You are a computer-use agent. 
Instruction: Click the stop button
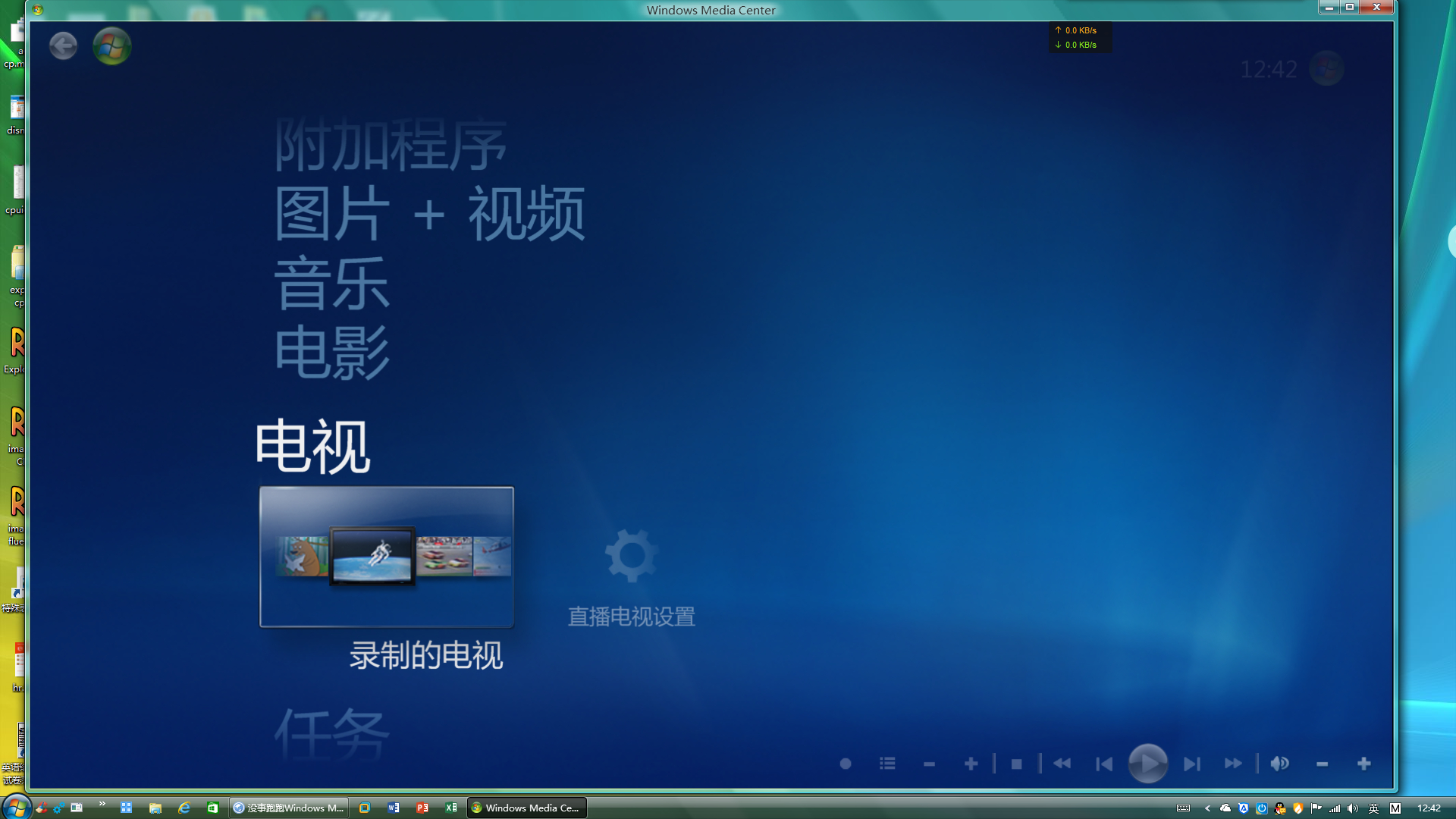point(1017,764)
